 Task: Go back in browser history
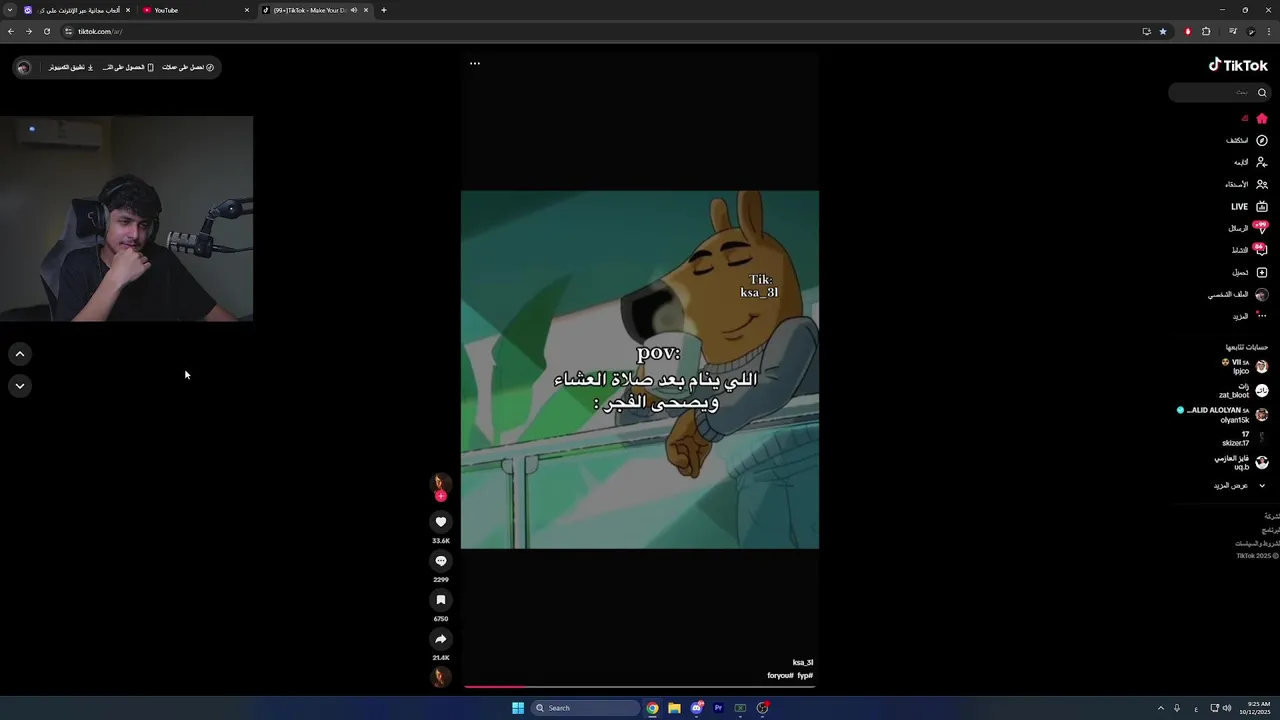[10, 31]
